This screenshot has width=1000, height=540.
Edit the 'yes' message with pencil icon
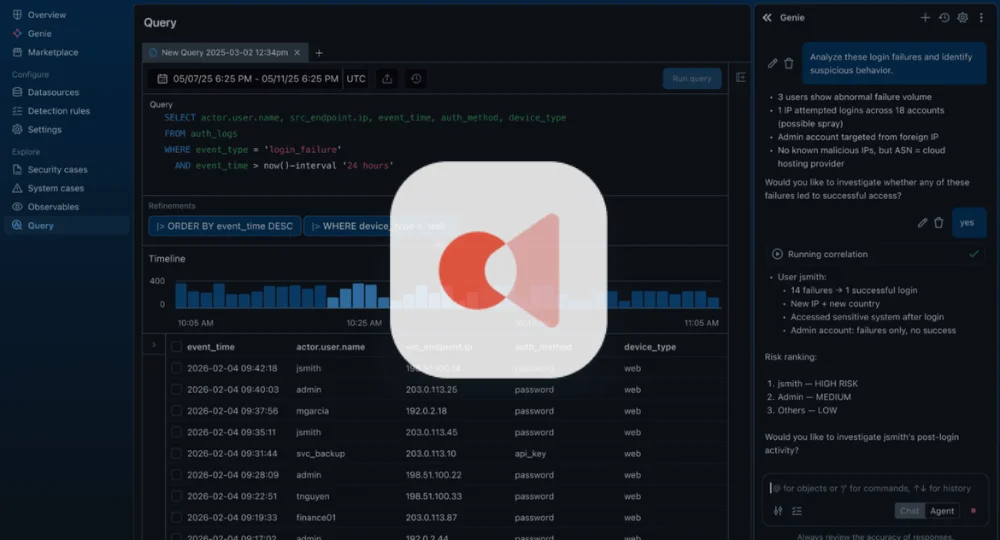pos(922,223)
